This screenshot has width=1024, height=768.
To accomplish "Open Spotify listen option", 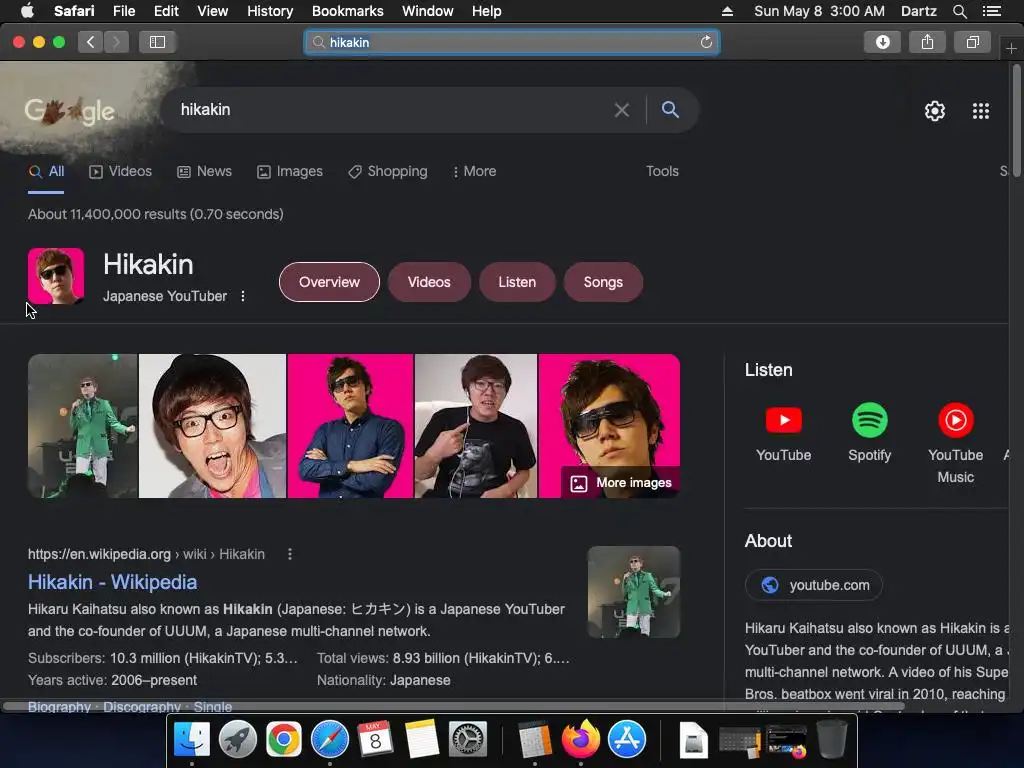I will pos(869,433).
